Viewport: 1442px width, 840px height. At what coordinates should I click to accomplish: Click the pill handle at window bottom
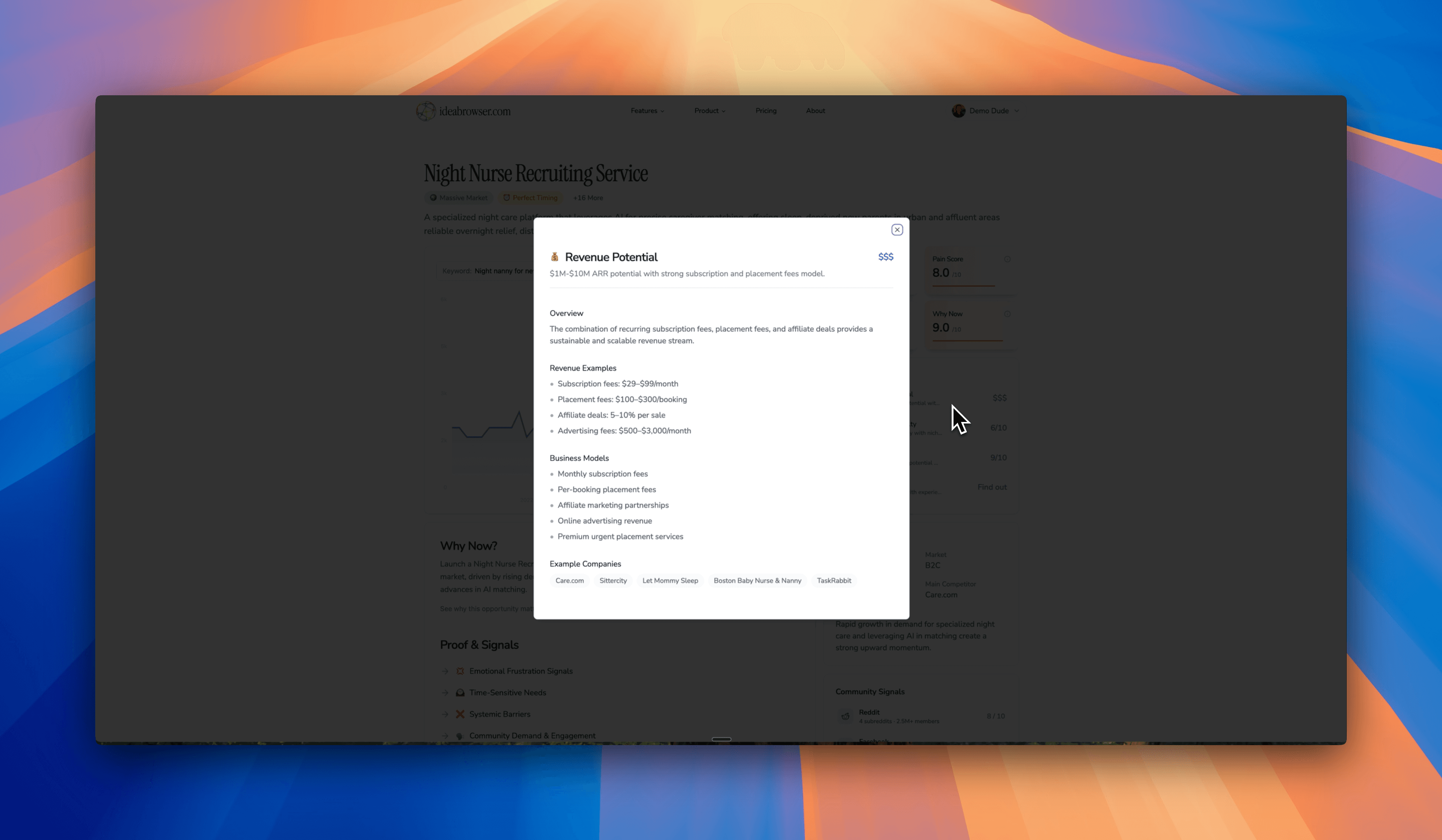click(721, 739)
